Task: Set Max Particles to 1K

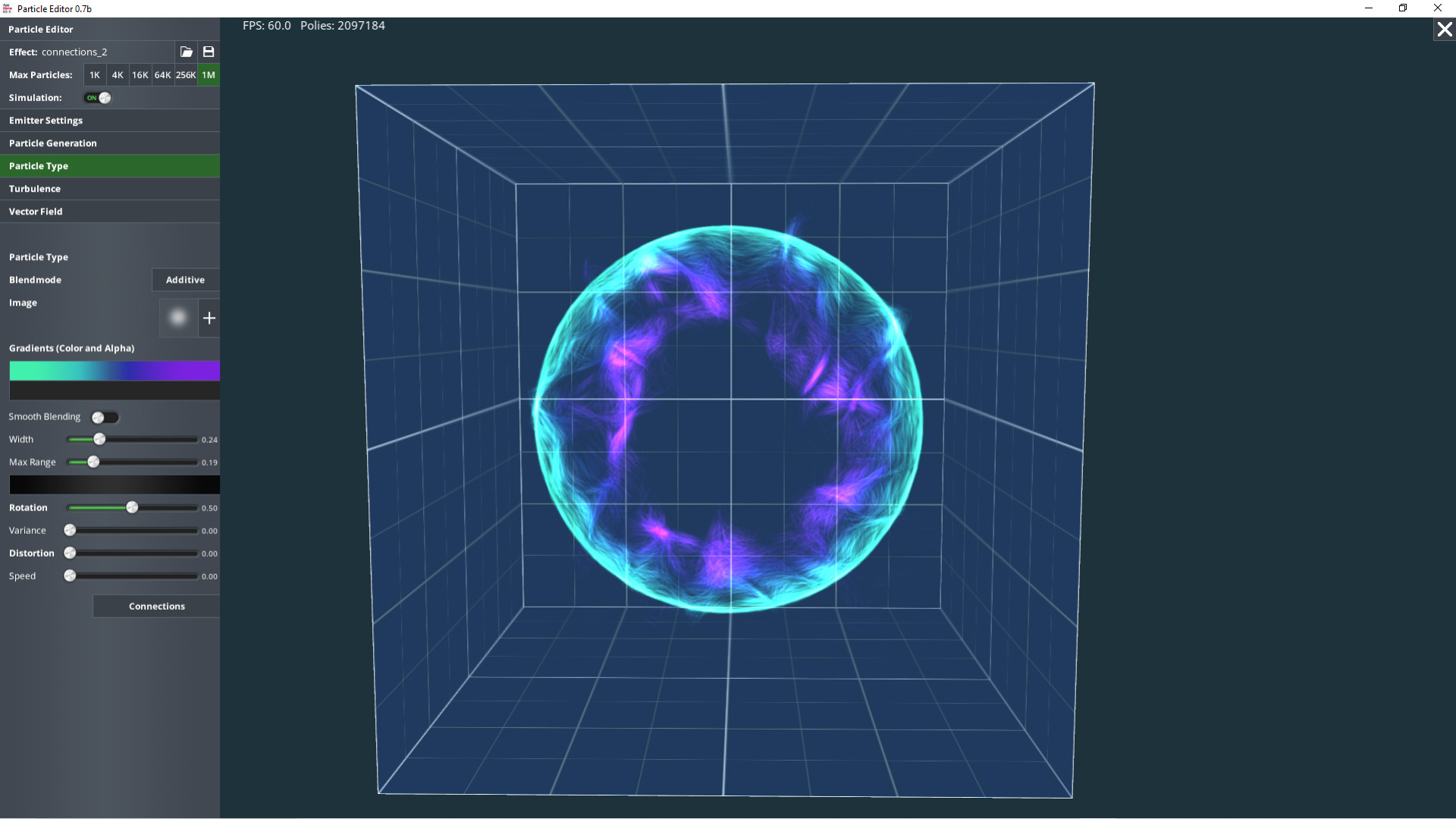Action: tap(94, 75)
